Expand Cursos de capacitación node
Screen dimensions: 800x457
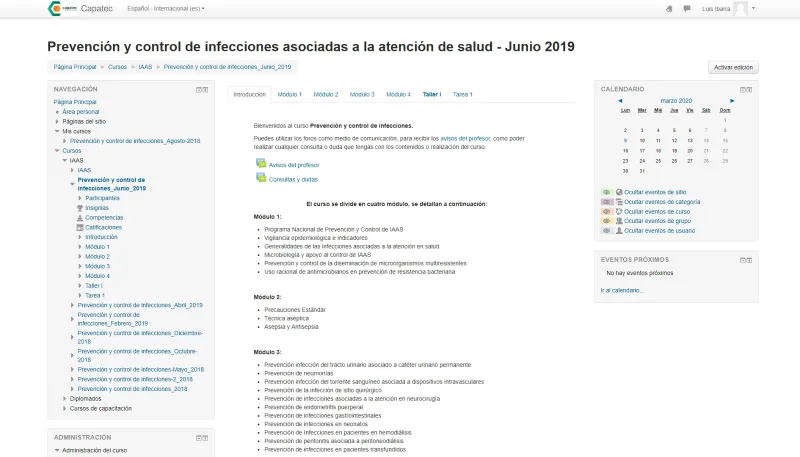click(x=65, y=408)
